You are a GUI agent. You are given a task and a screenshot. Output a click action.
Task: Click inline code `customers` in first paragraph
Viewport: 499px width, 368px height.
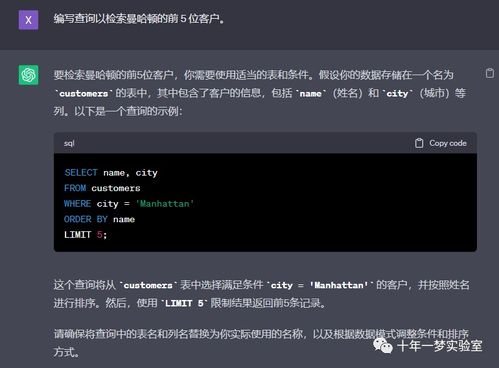(83, 94)
